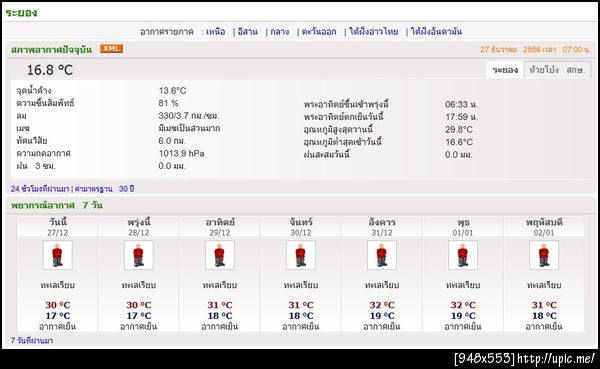
Task: Click the ระยอง page title
Action: pyautogui.click(x=21, y=13)
